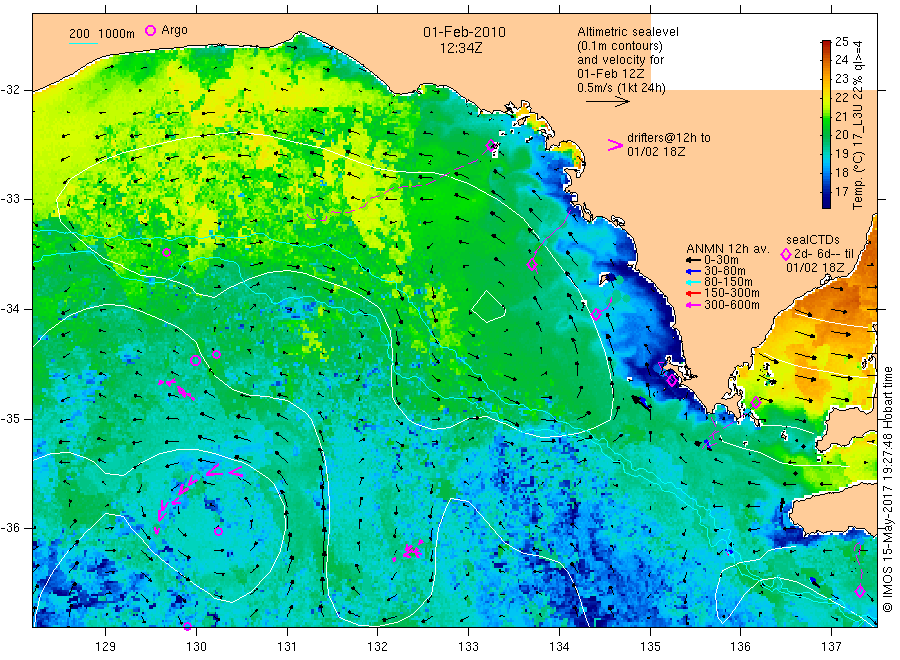Screen dimensions: 900x660
Task: Click the '80-150m' depth label
Action: 728,282
